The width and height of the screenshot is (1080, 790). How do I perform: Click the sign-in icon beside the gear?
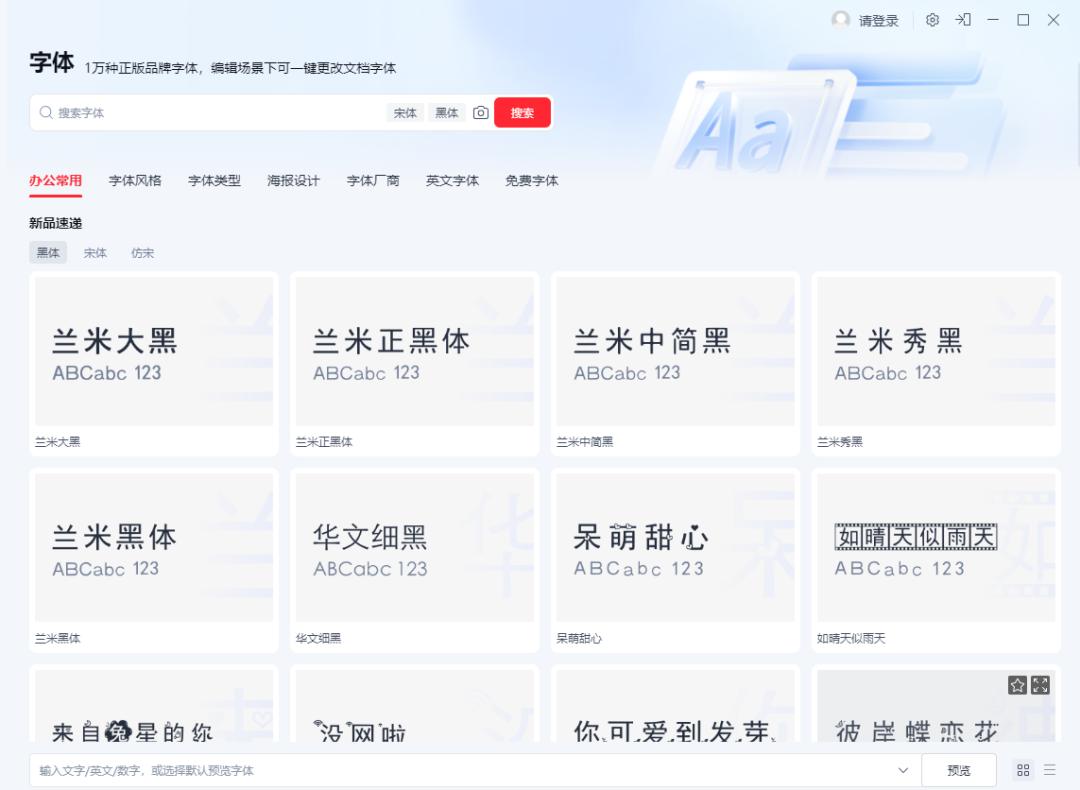click(962, 19)
